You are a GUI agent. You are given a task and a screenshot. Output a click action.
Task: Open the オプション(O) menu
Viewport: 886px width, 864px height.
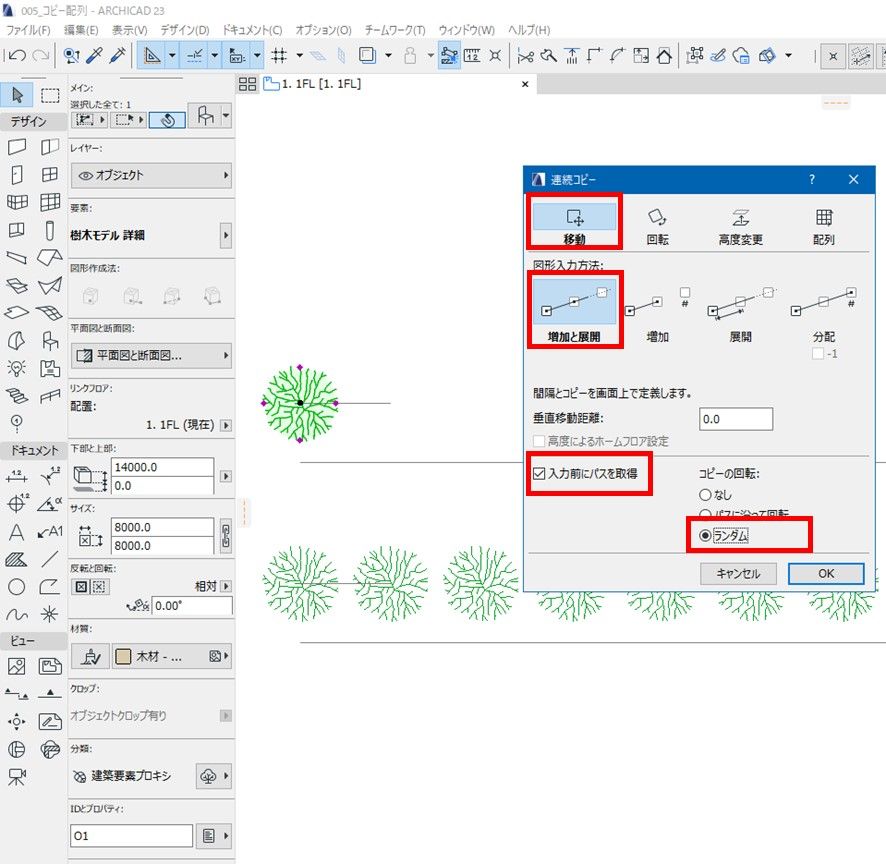323,30
